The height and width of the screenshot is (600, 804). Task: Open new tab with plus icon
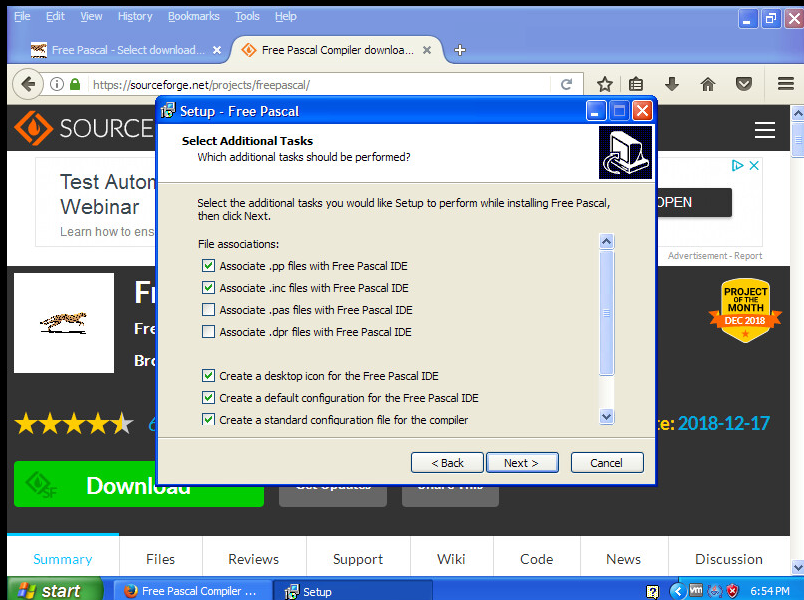[x=460, y=50]
